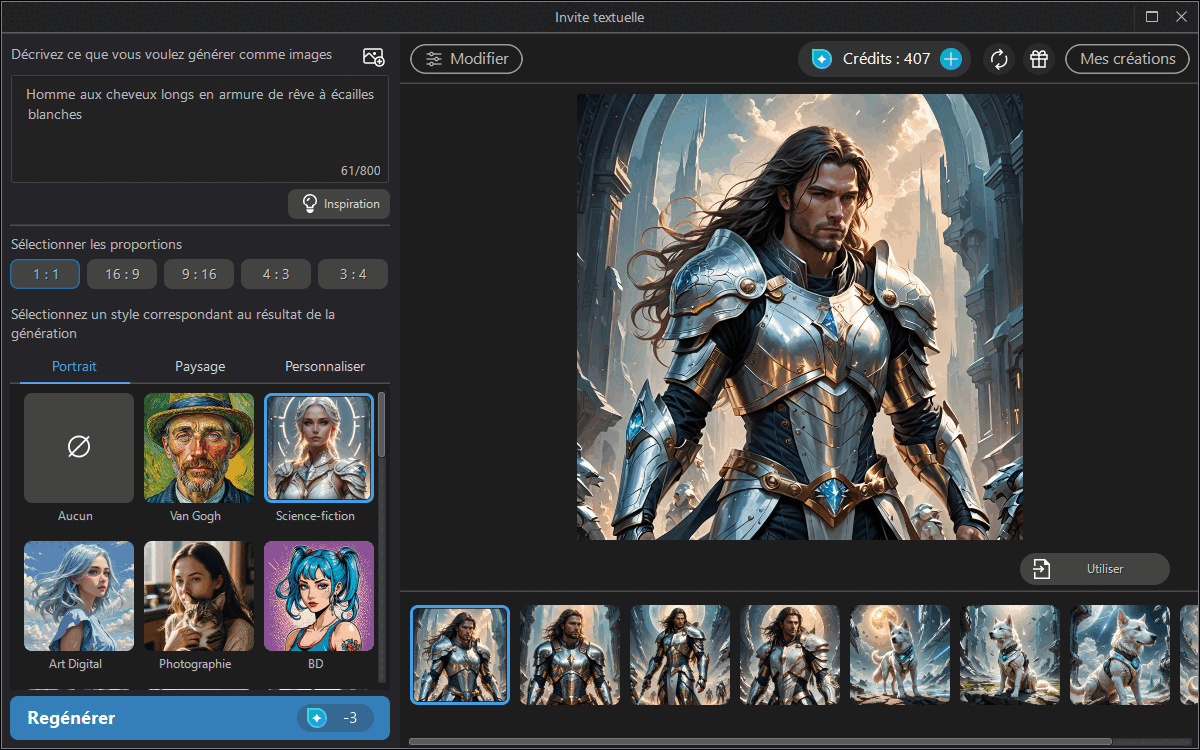
Task: Click the Sélectionner les proportions heading
Action: click(x=97, y=244)
